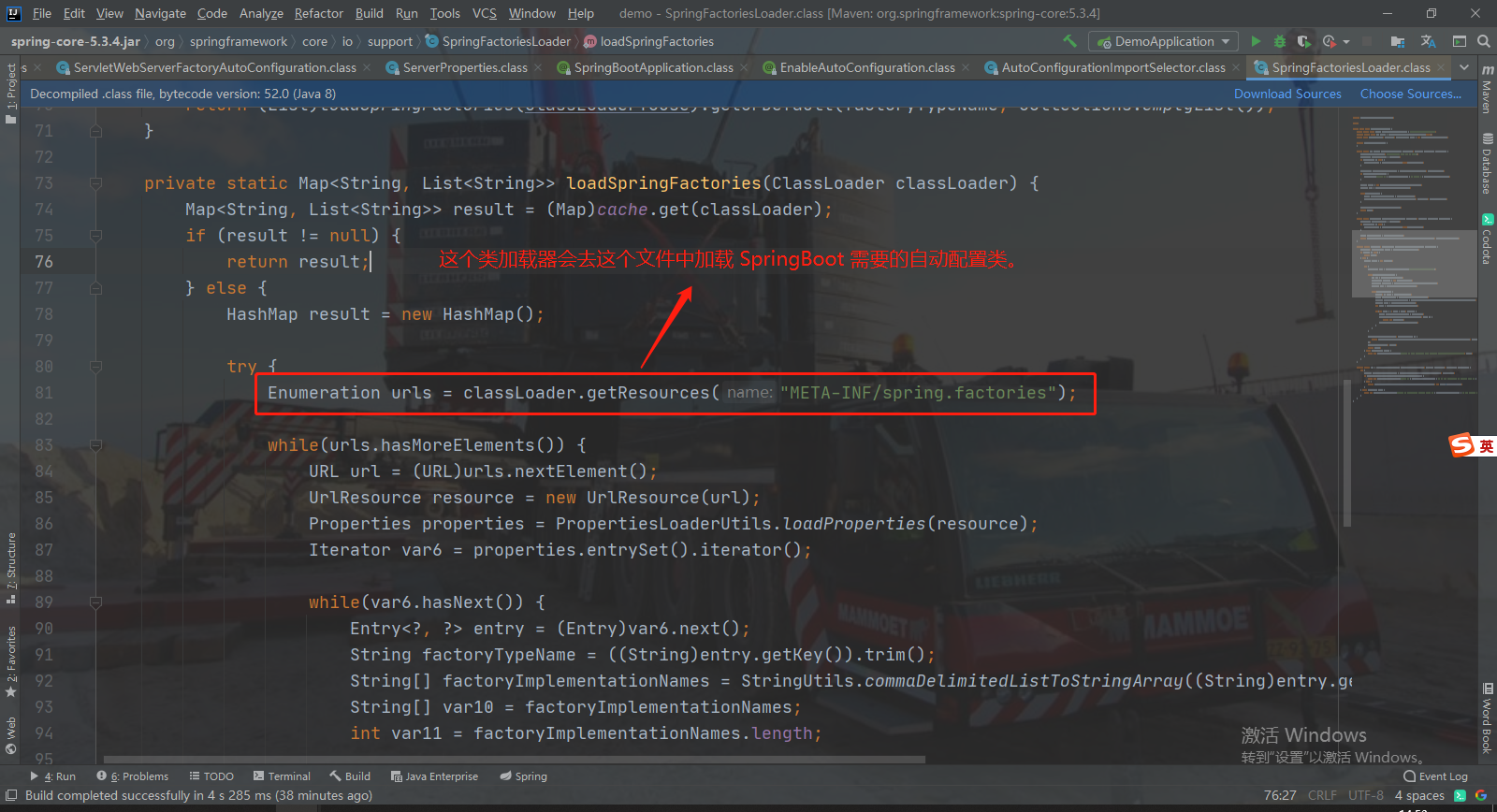Start debugging with the bug icon
This screenshot has width=1497, height=812.
coord(1280,41)
